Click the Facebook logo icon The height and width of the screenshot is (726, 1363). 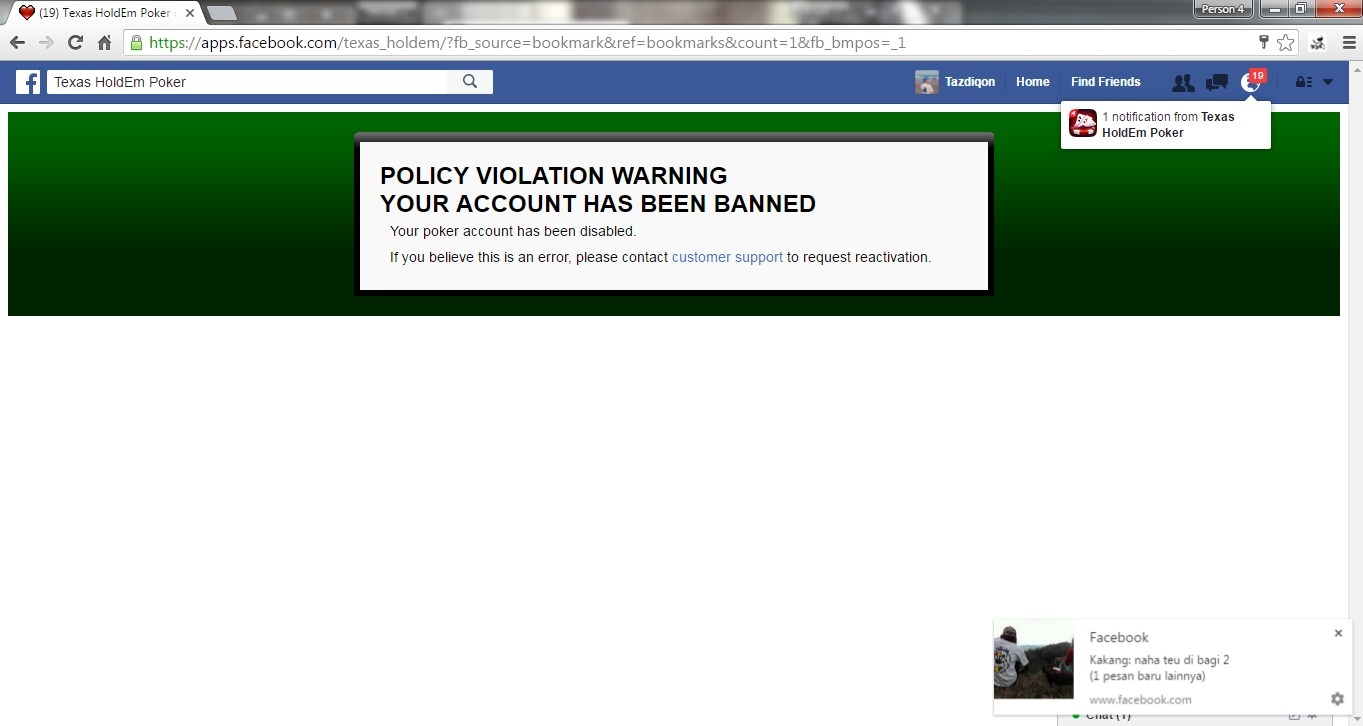28,82
